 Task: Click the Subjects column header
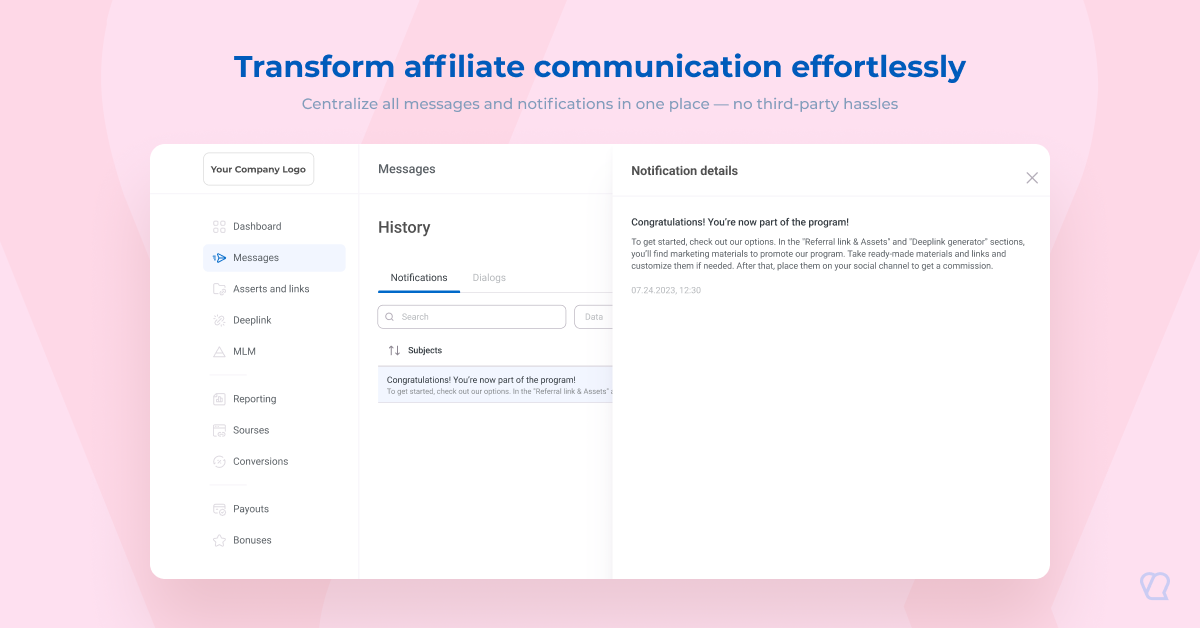tap(425, 350)
